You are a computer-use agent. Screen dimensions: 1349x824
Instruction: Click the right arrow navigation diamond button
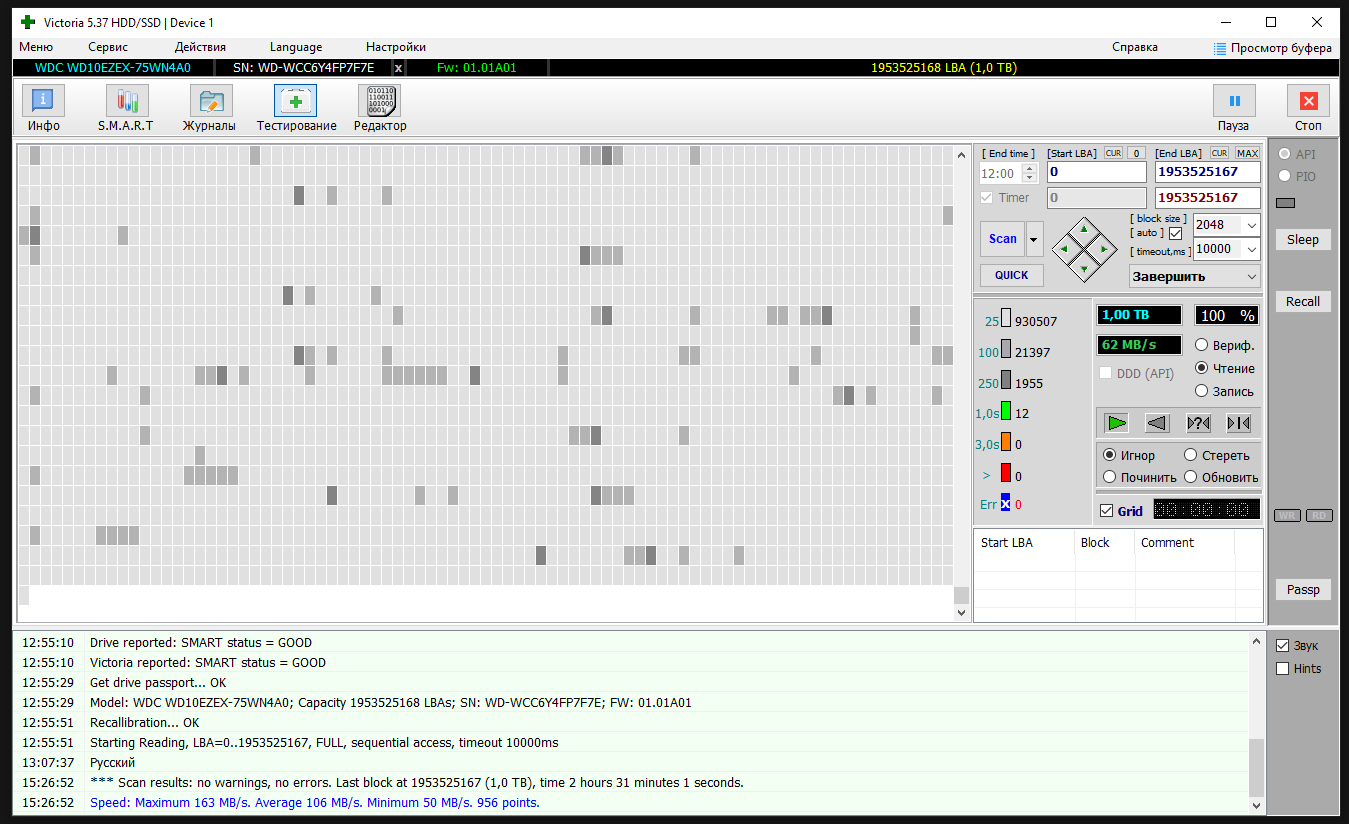click(1103, 247)
